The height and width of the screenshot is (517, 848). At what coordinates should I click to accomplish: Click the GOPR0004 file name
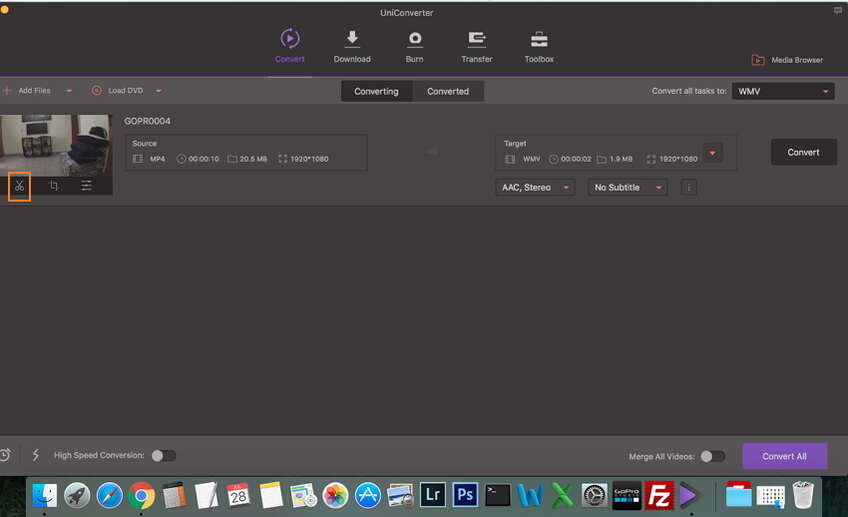click(147, 121)
